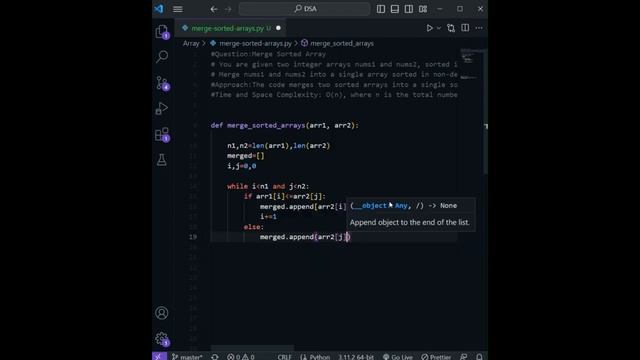This screenshot has height=360, width=640.
Task: Go back with the left arrow
Action: click(x=214, y=9)
